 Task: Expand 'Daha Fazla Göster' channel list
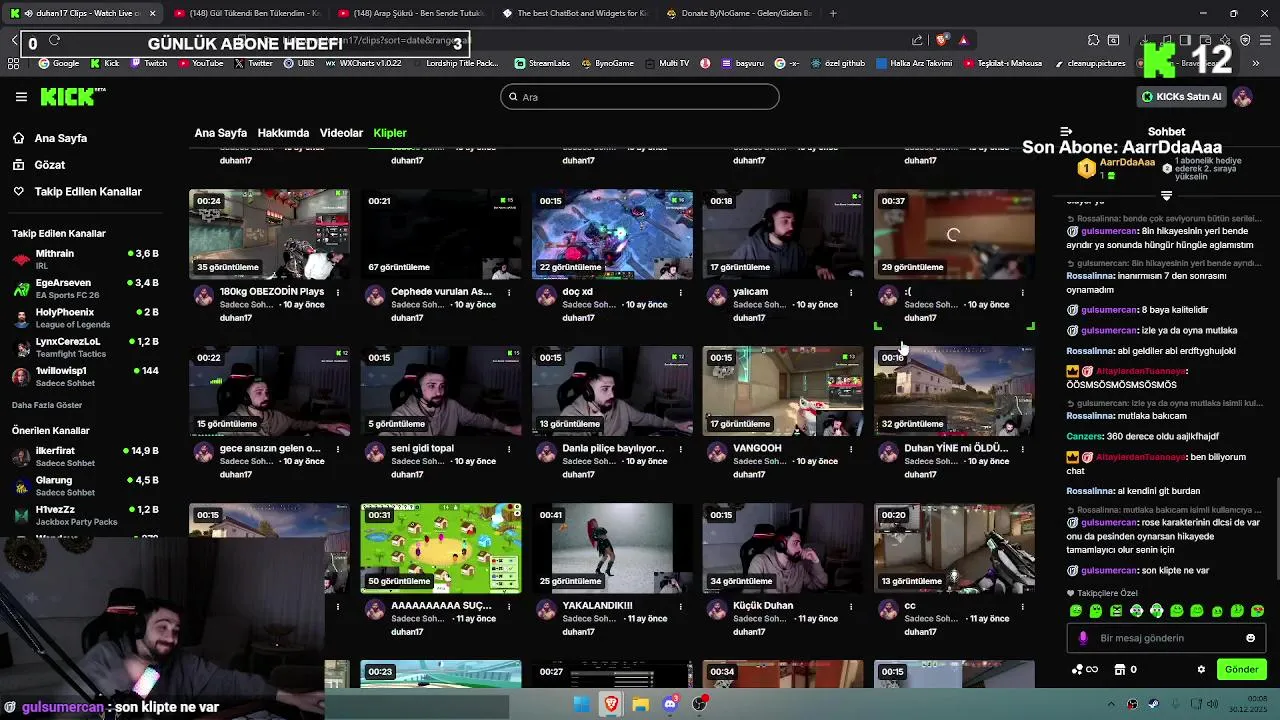(47, 405)
